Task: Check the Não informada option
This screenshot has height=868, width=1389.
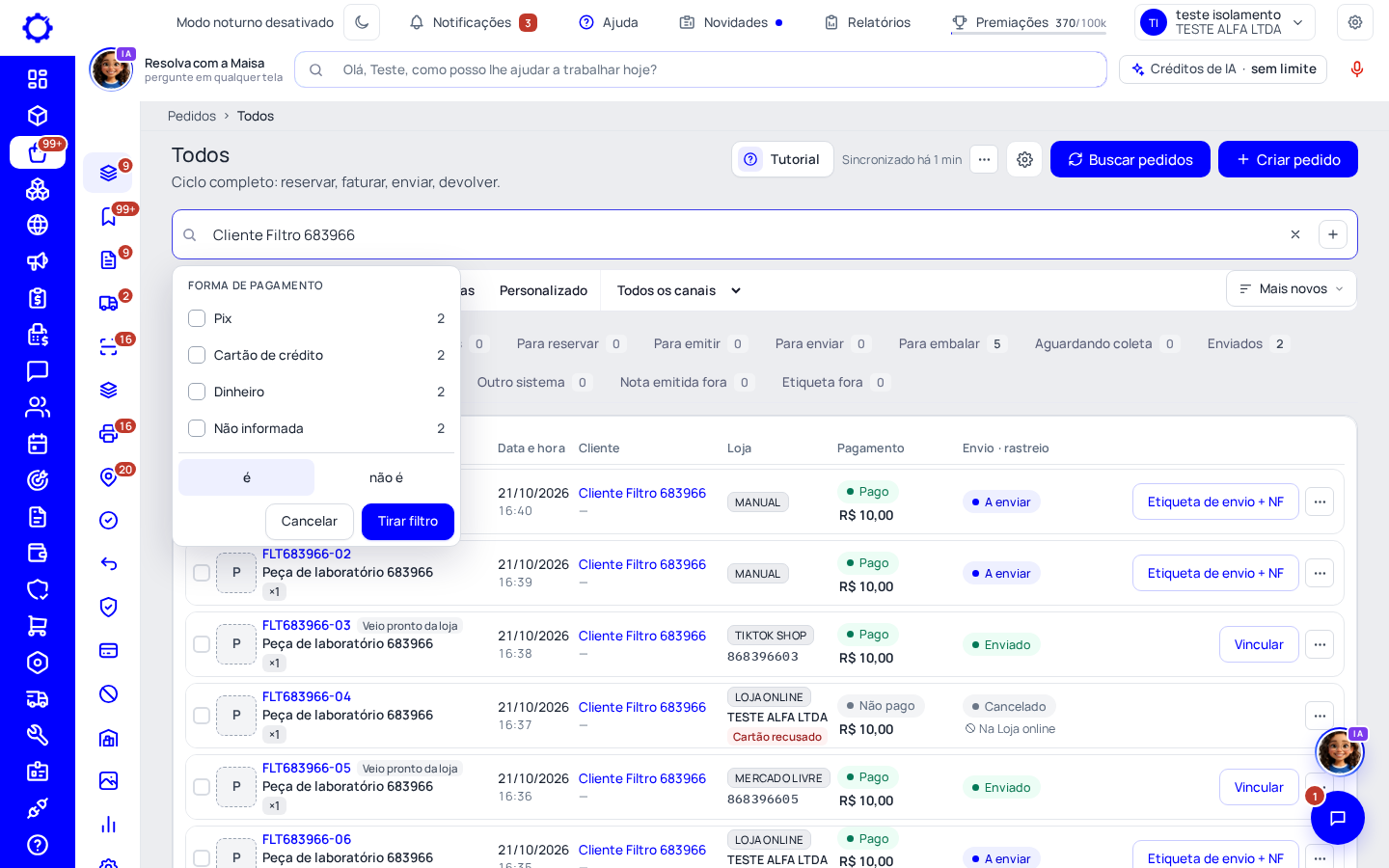Action: [197, 428]
